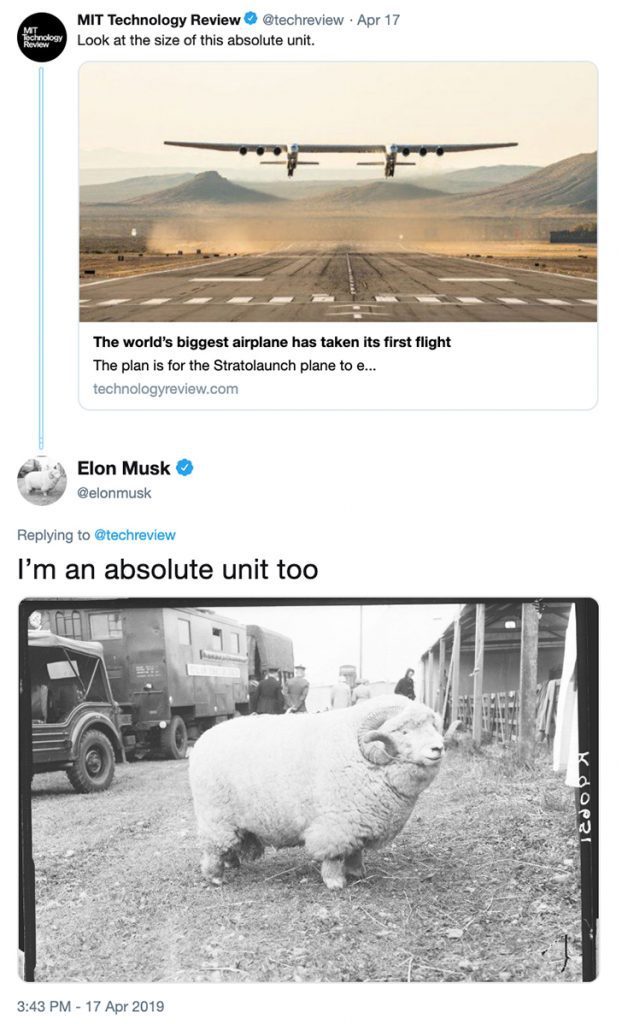Click the verified badge beside MIT Technology Review
622x1024 pixels.
point(251,20)
